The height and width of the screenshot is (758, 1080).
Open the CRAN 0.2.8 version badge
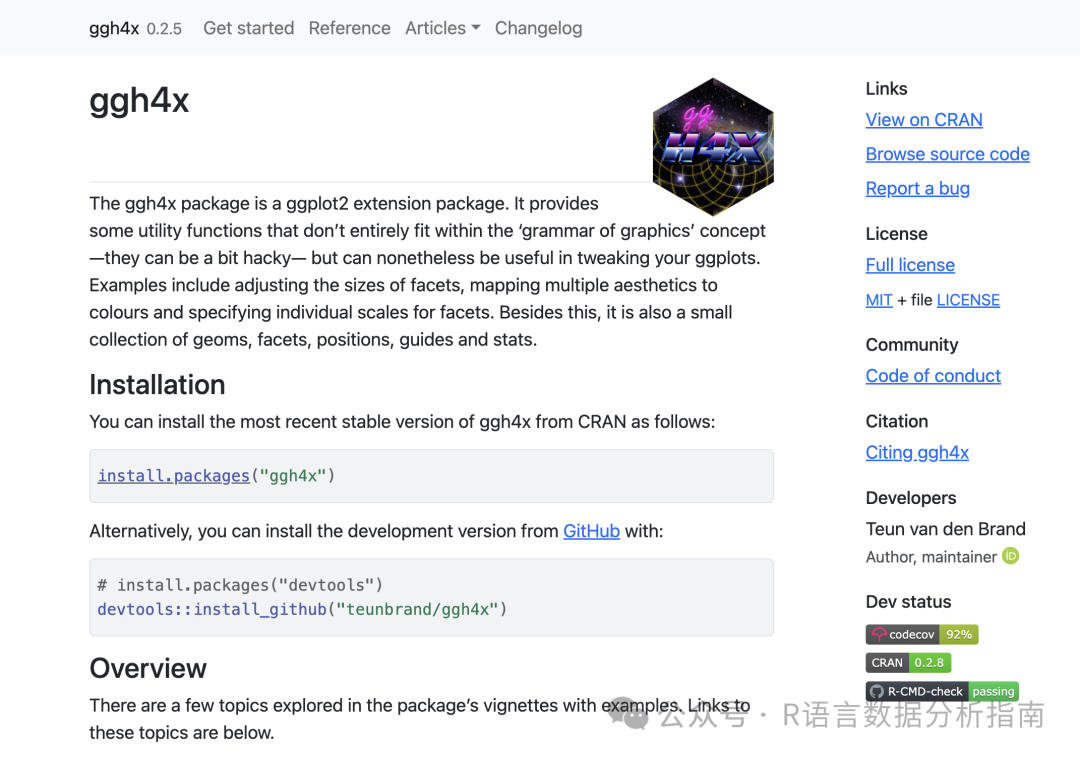coord(907,662)
